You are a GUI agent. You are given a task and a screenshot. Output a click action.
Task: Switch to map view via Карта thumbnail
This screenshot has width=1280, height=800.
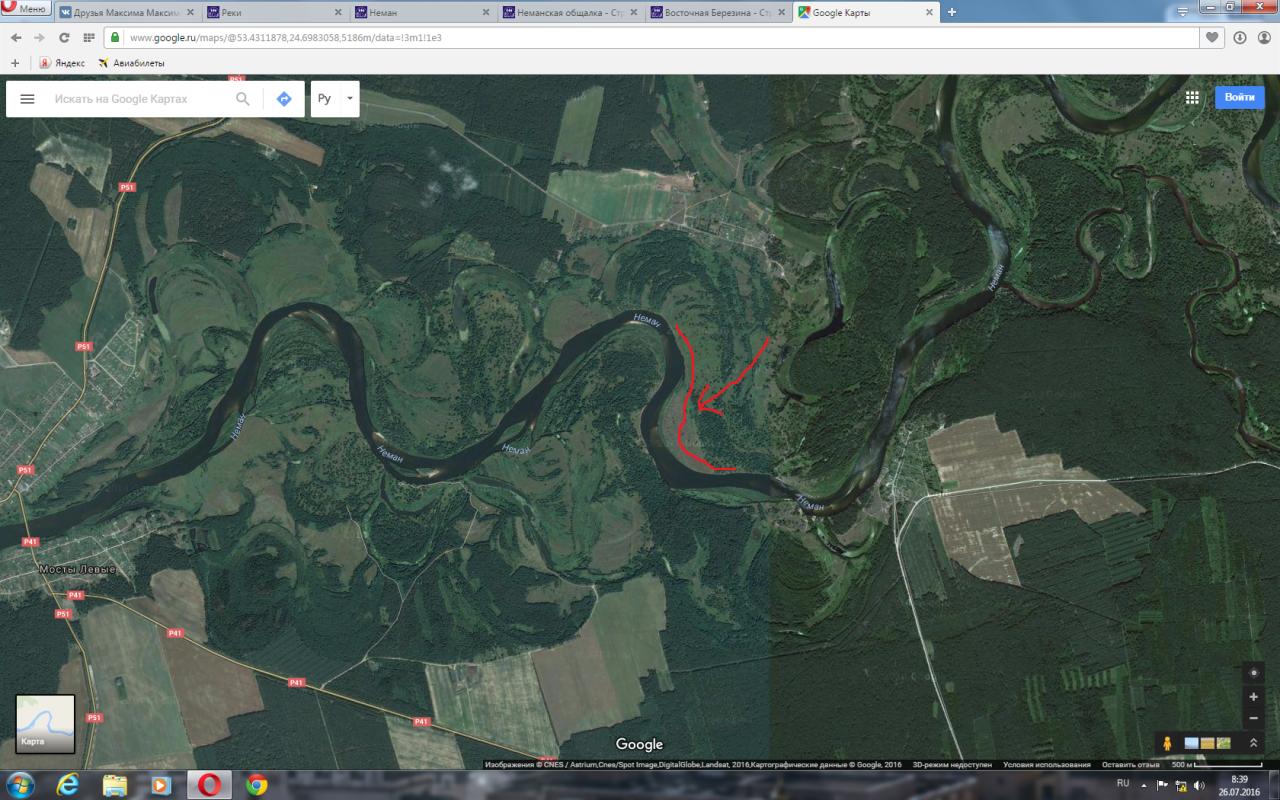[45, 724]
